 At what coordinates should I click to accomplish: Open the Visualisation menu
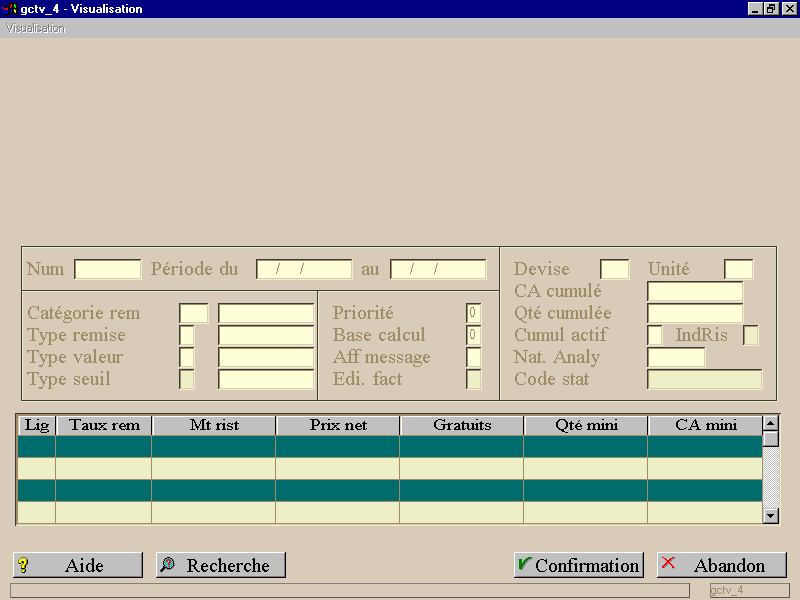point(35,29)
